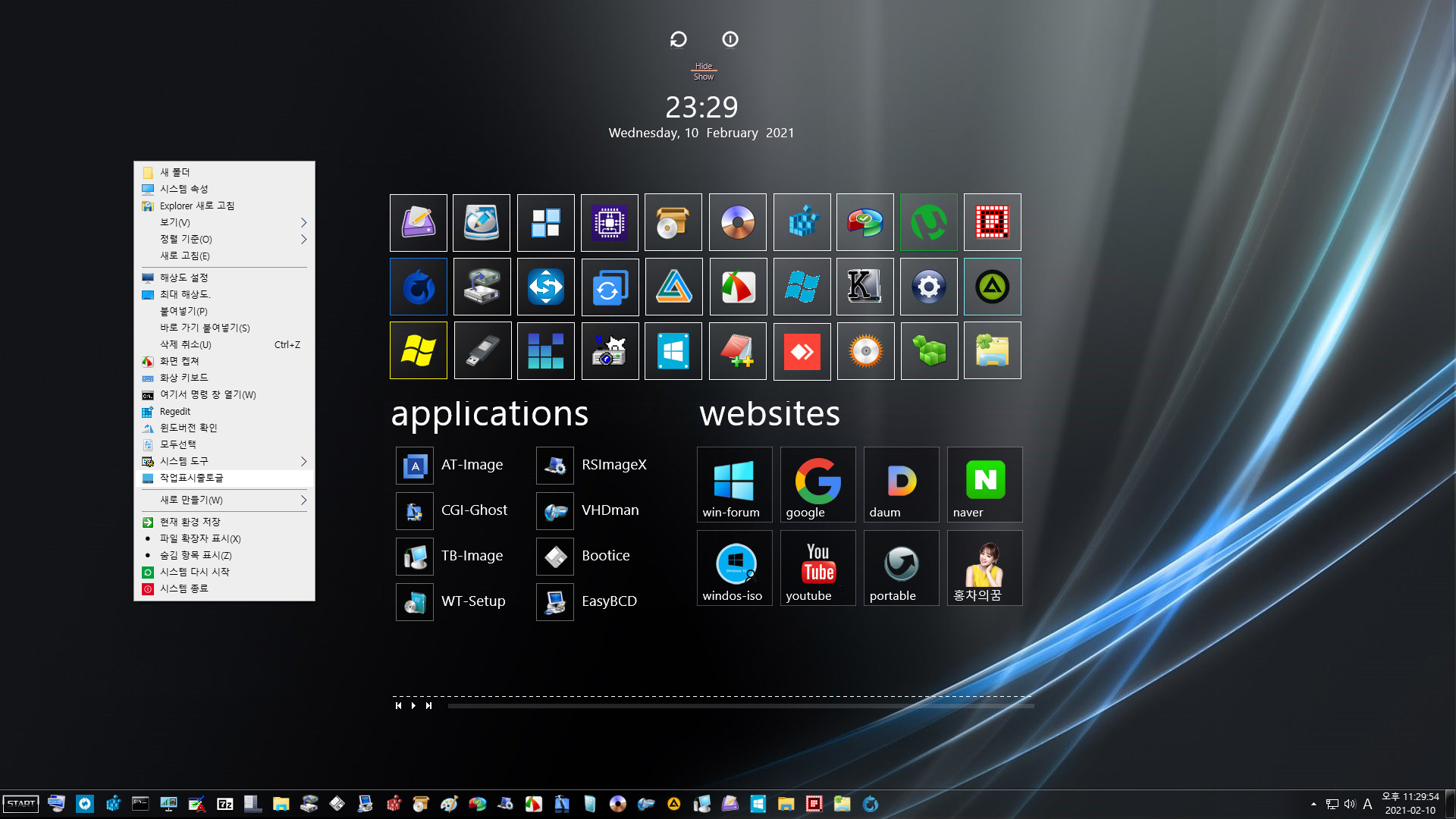Open Bootice from applications list
This screenshot has height=819, width=1456.
click(585, 556)
